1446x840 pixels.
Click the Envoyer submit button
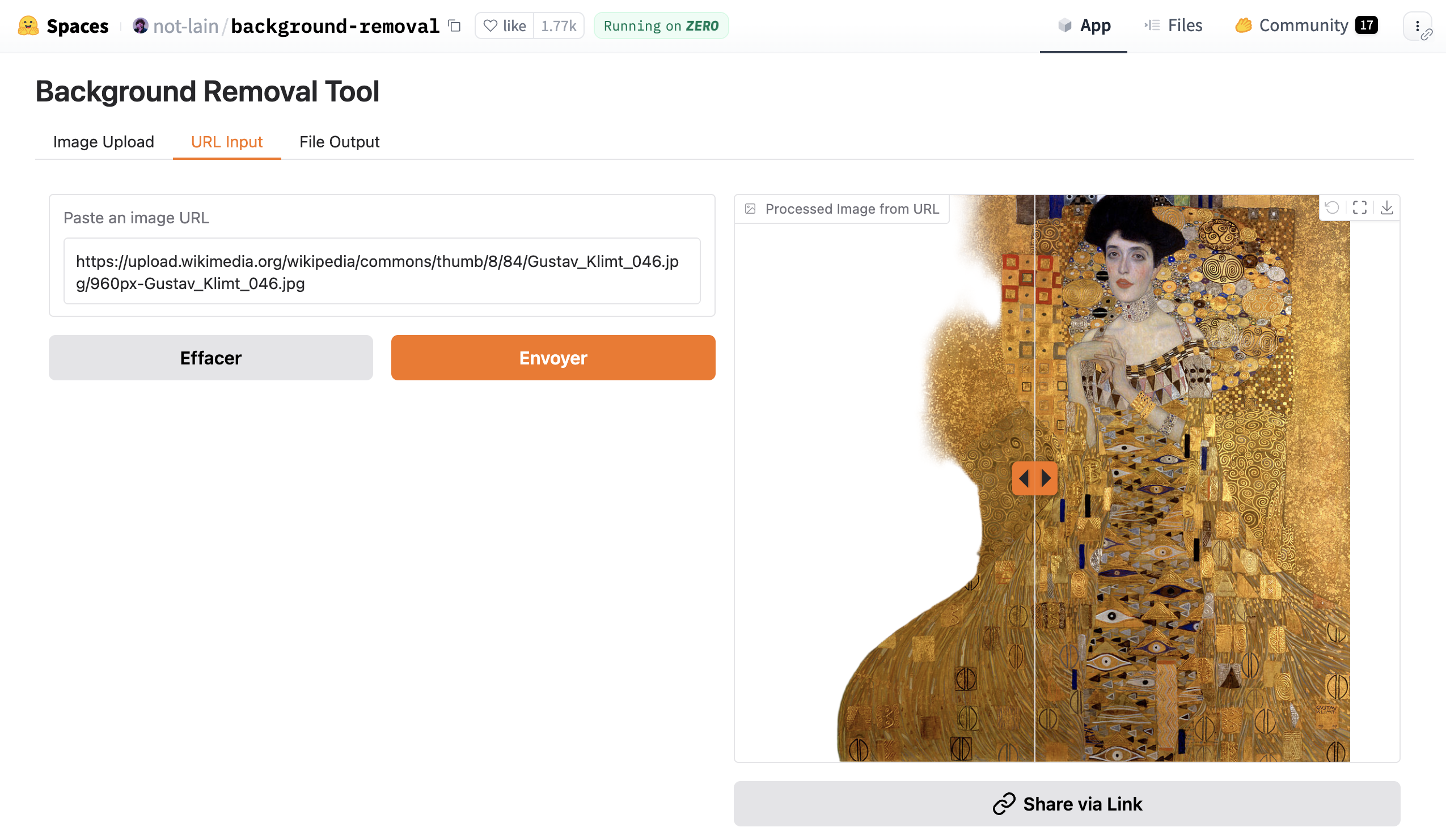pyautogui.click(x=553, y=358)
